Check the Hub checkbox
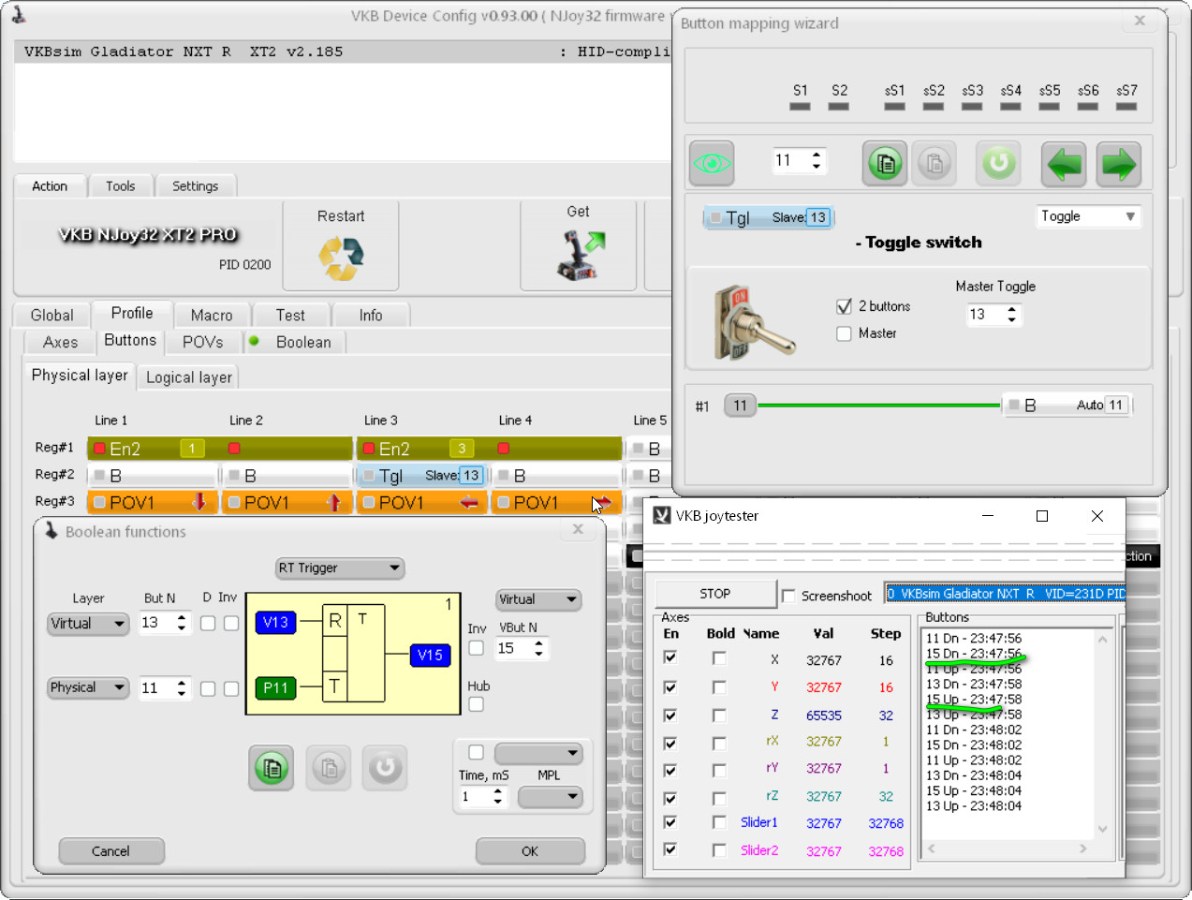This screenshot has height=900, width=1192. coord(476,705)
